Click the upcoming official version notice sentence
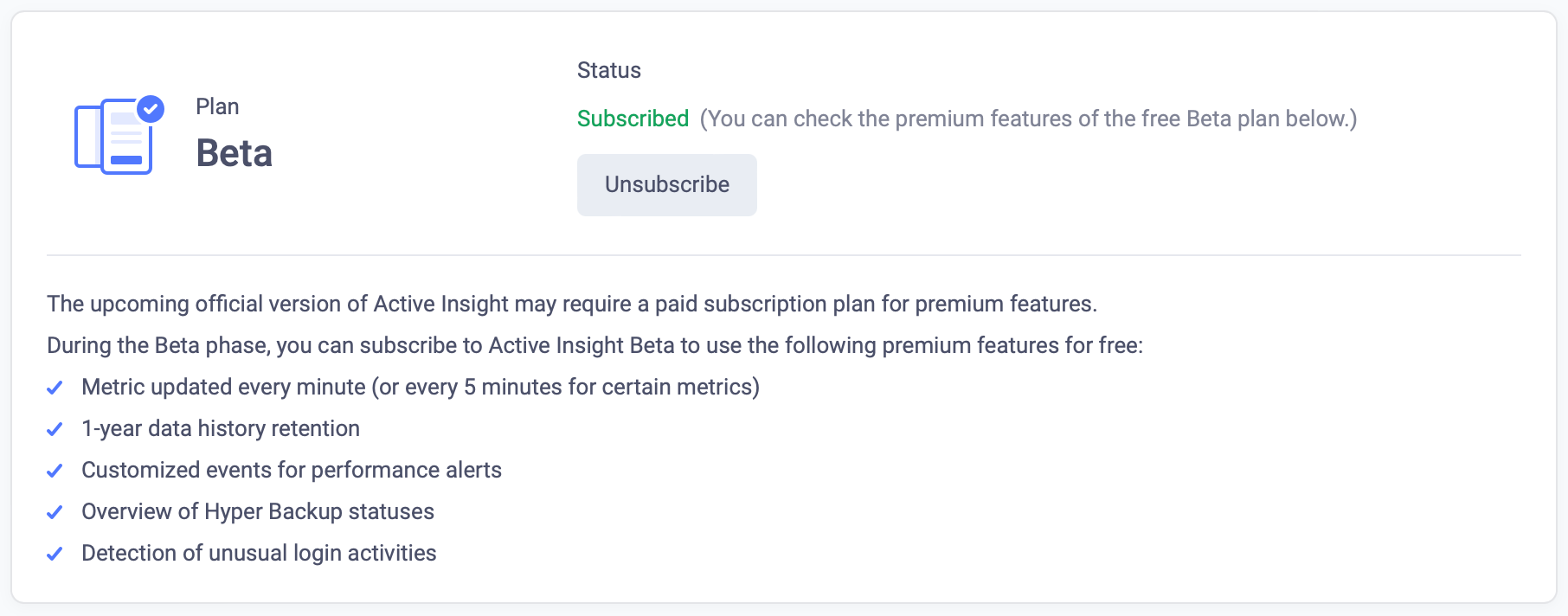Viewport: 1568px width, 616px height. 572,304
